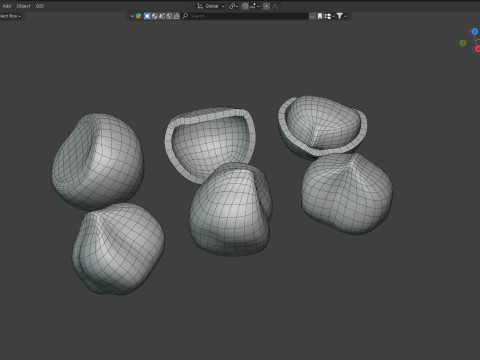
Task: Open the pivot point dropdown
Action: coord(233,6)
